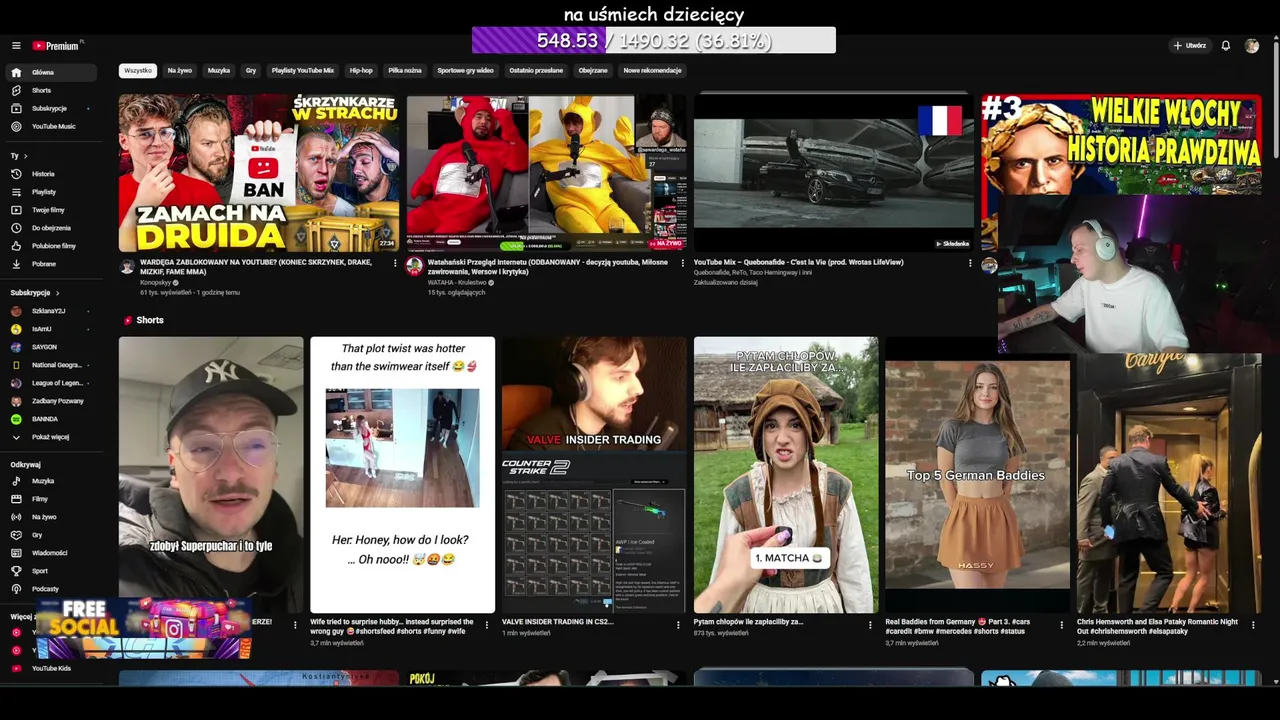Open the WATAHA channel avatar
The image size is (1280, 720).
tap(414, 266)
